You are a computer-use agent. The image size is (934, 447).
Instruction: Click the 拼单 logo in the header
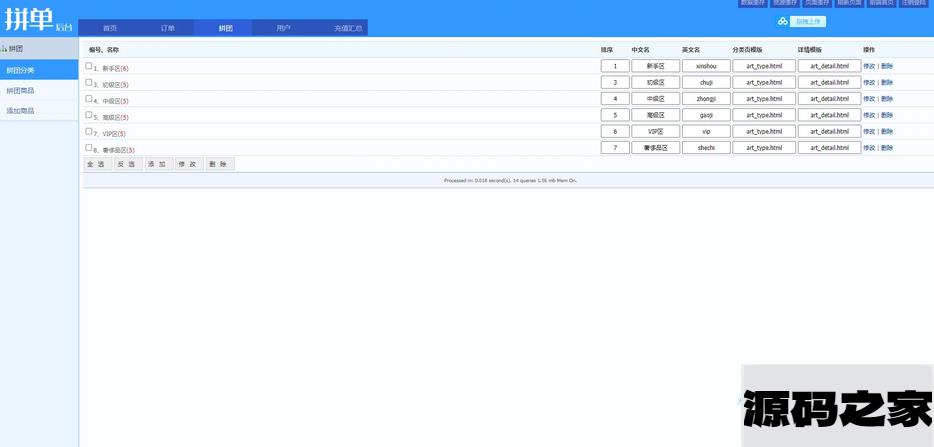[29, 20]
